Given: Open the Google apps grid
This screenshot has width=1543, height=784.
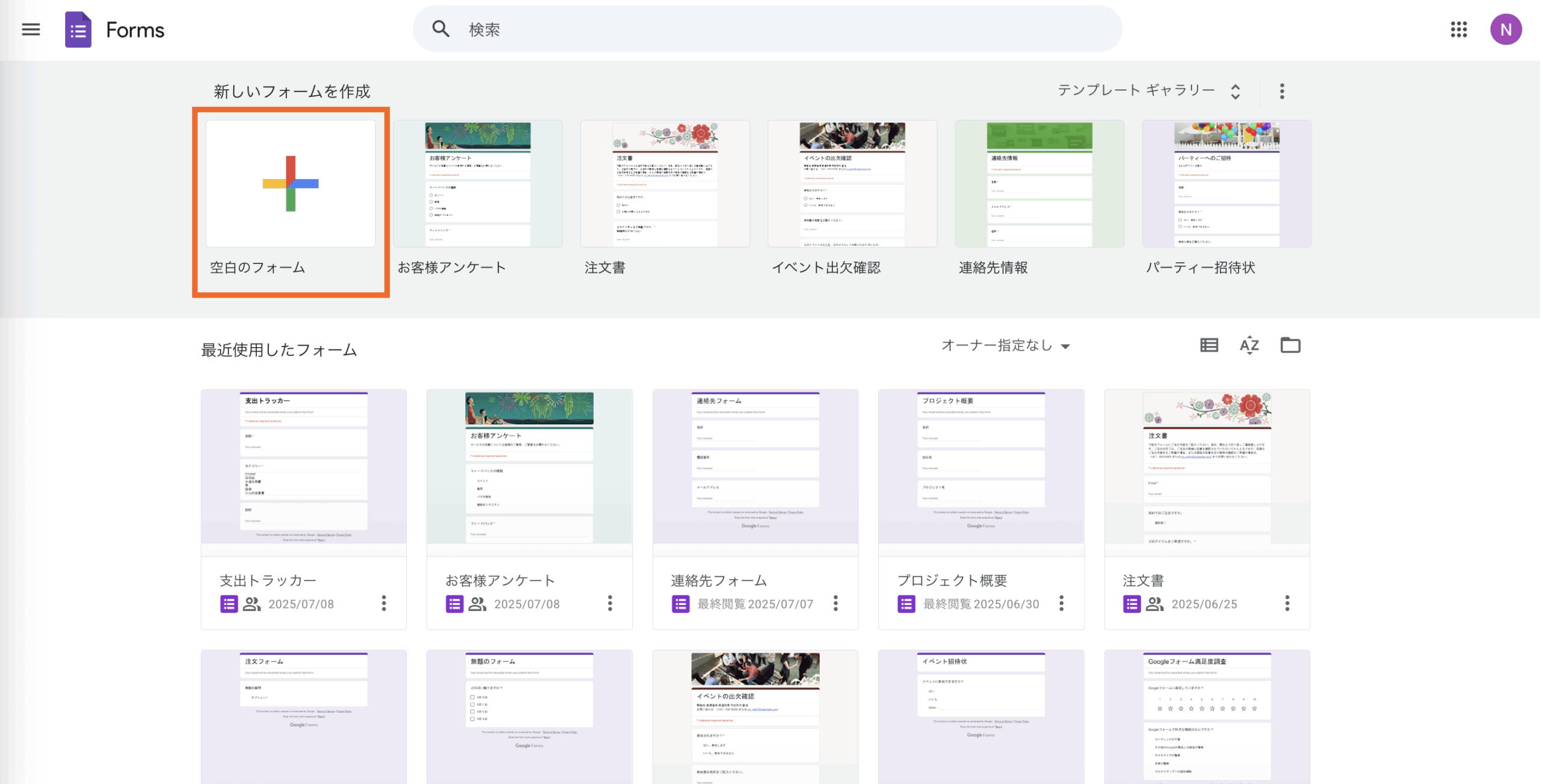Looking at the screenshot, I should coord(1458,30).
